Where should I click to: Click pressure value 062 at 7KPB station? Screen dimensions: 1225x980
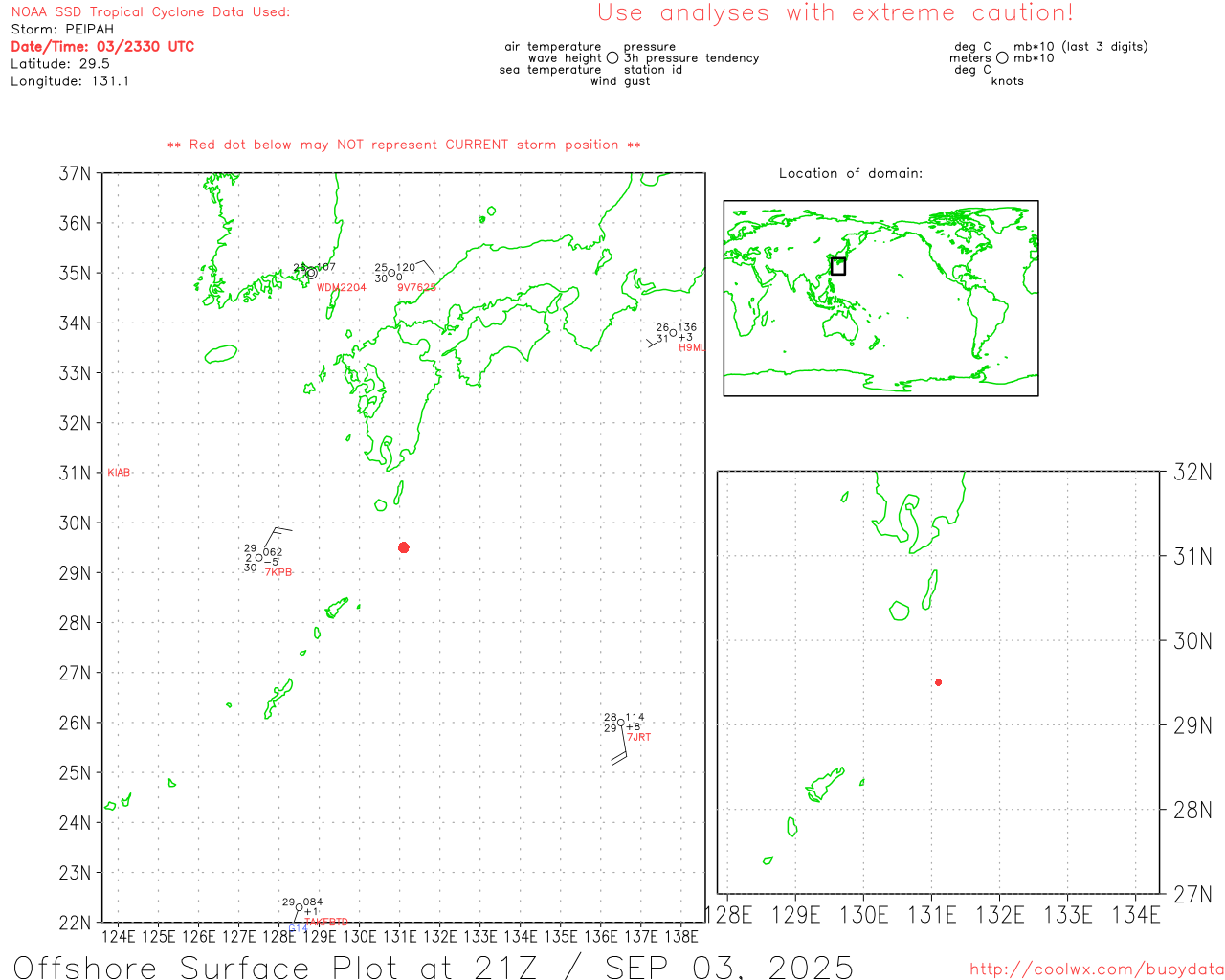(273, 552)
